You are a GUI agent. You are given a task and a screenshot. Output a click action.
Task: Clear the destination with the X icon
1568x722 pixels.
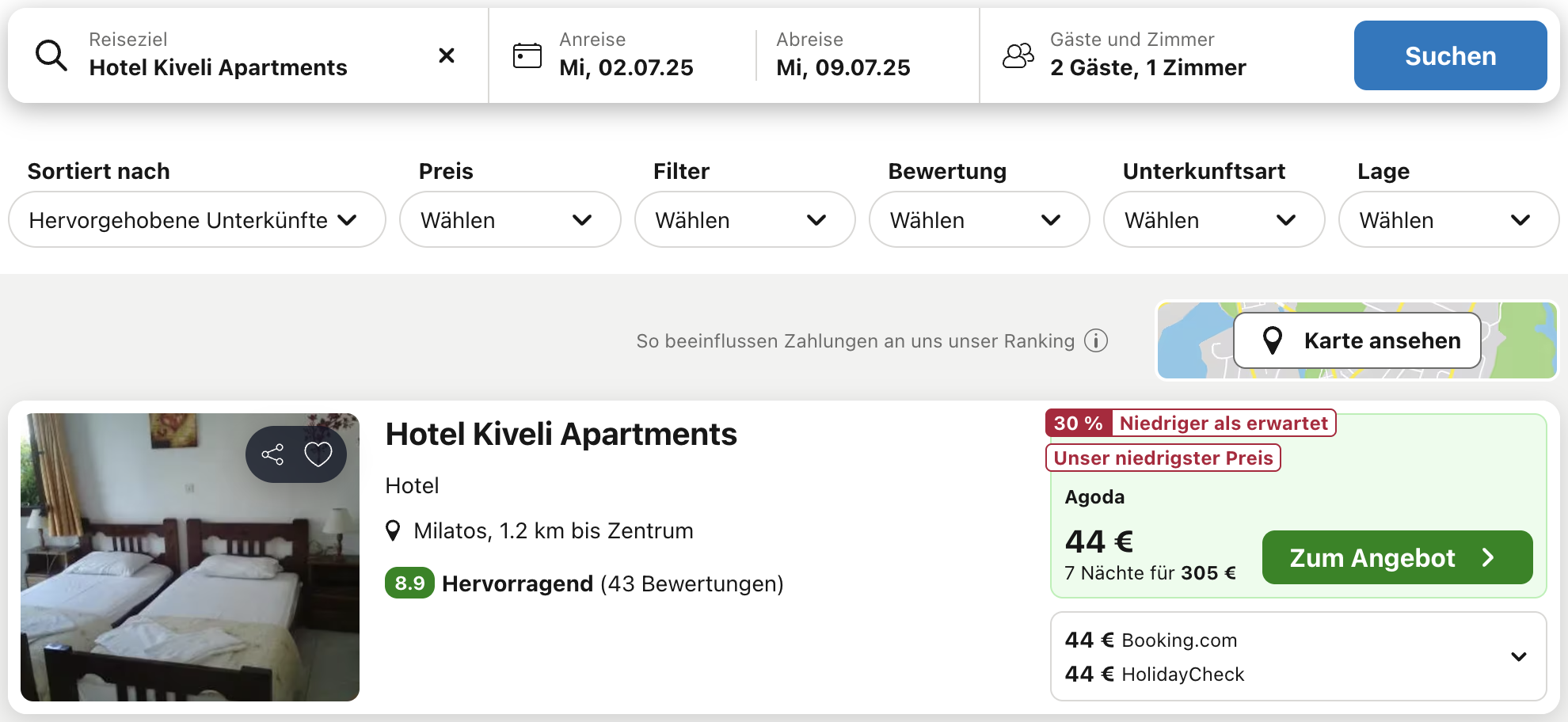(447, 55)
